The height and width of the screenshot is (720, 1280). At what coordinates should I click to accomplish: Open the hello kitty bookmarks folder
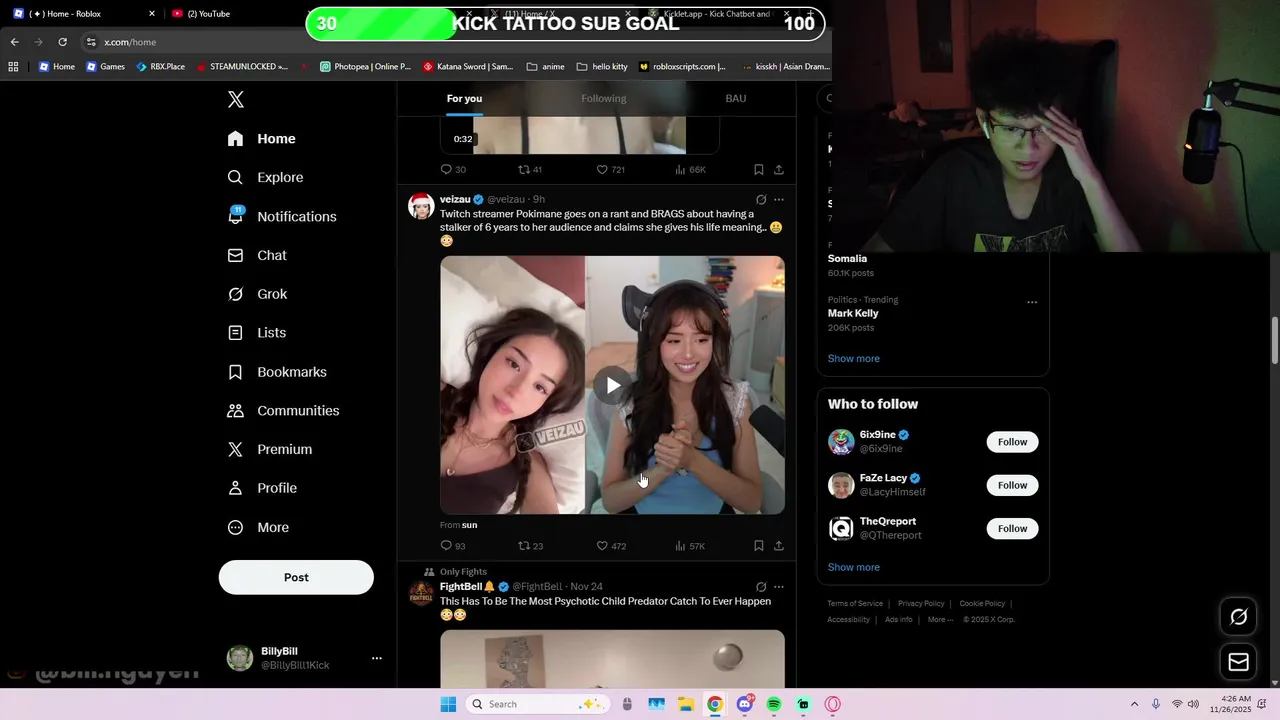coord(602,67)
